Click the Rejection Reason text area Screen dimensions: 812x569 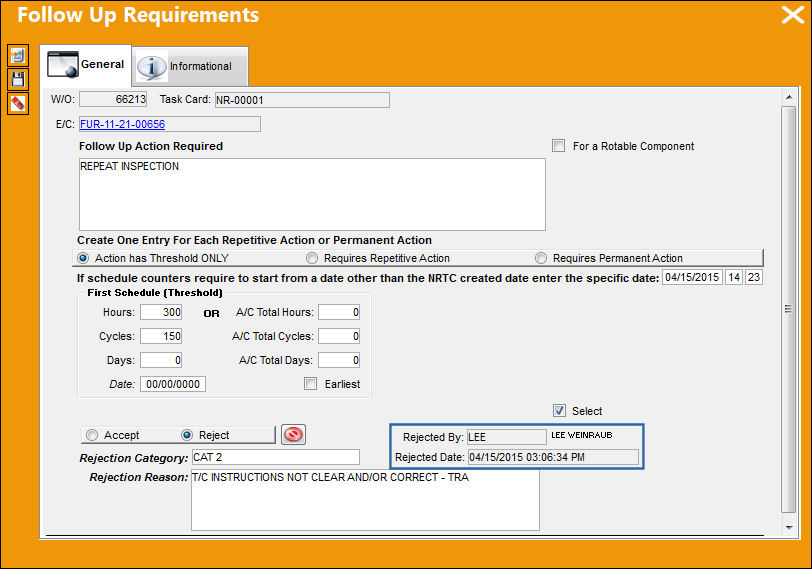click(x=365, y=500)
